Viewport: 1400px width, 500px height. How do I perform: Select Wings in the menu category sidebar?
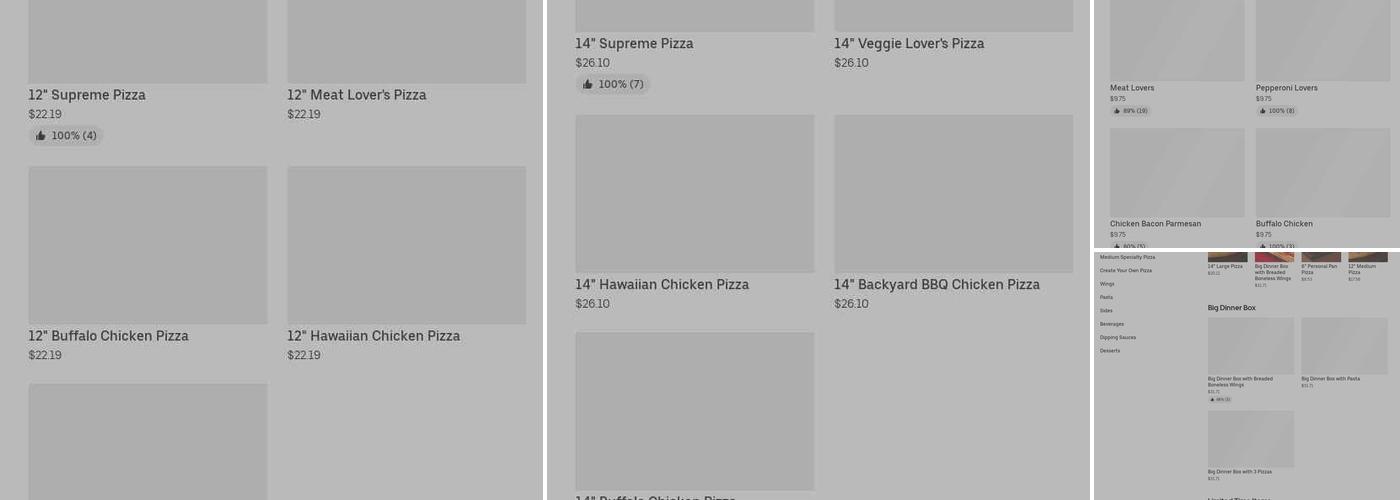click(x=1107, y=284)
